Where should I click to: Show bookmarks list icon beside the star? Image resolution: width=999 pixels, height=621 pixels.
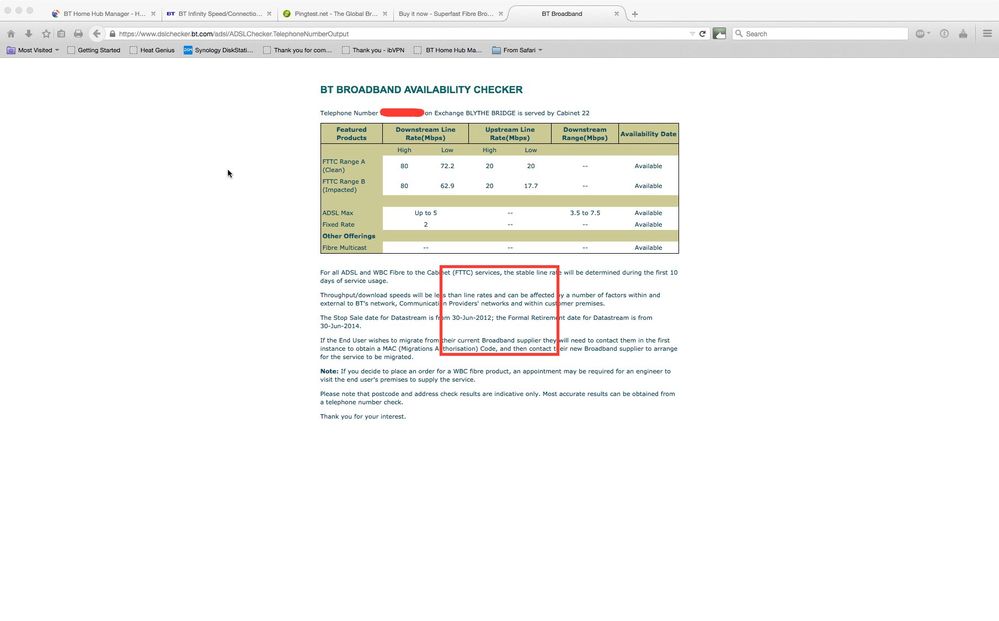click(x=61, y=34)
